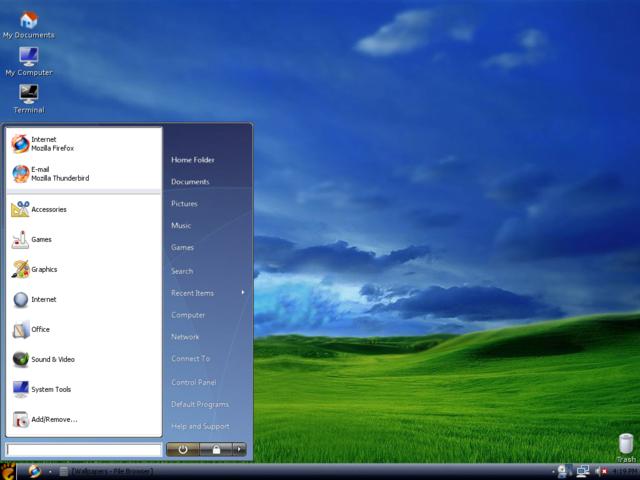The height and width of the screenshot is (480, 640).
Task: Open Games link in right pane
Action: [182, 247]
